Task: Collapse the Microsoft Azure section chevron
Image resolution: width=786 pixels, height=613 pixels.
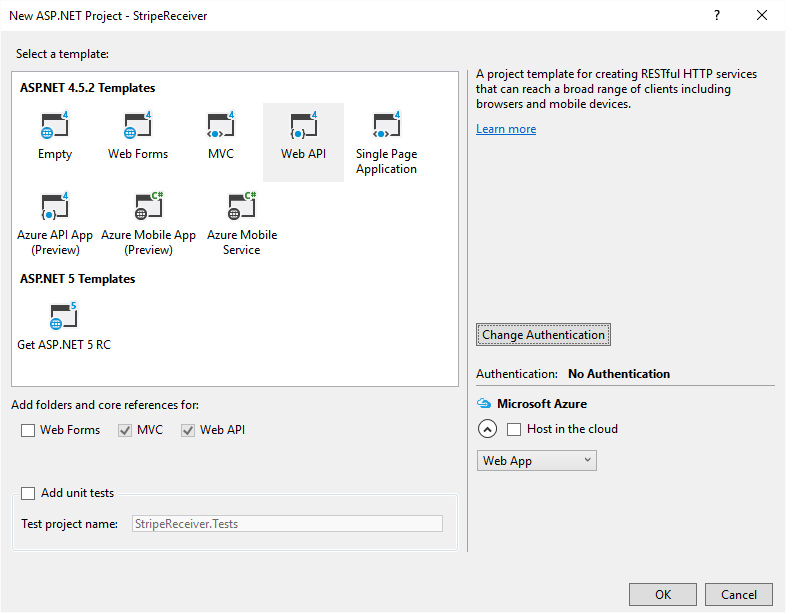Action: tap(487, 429)
